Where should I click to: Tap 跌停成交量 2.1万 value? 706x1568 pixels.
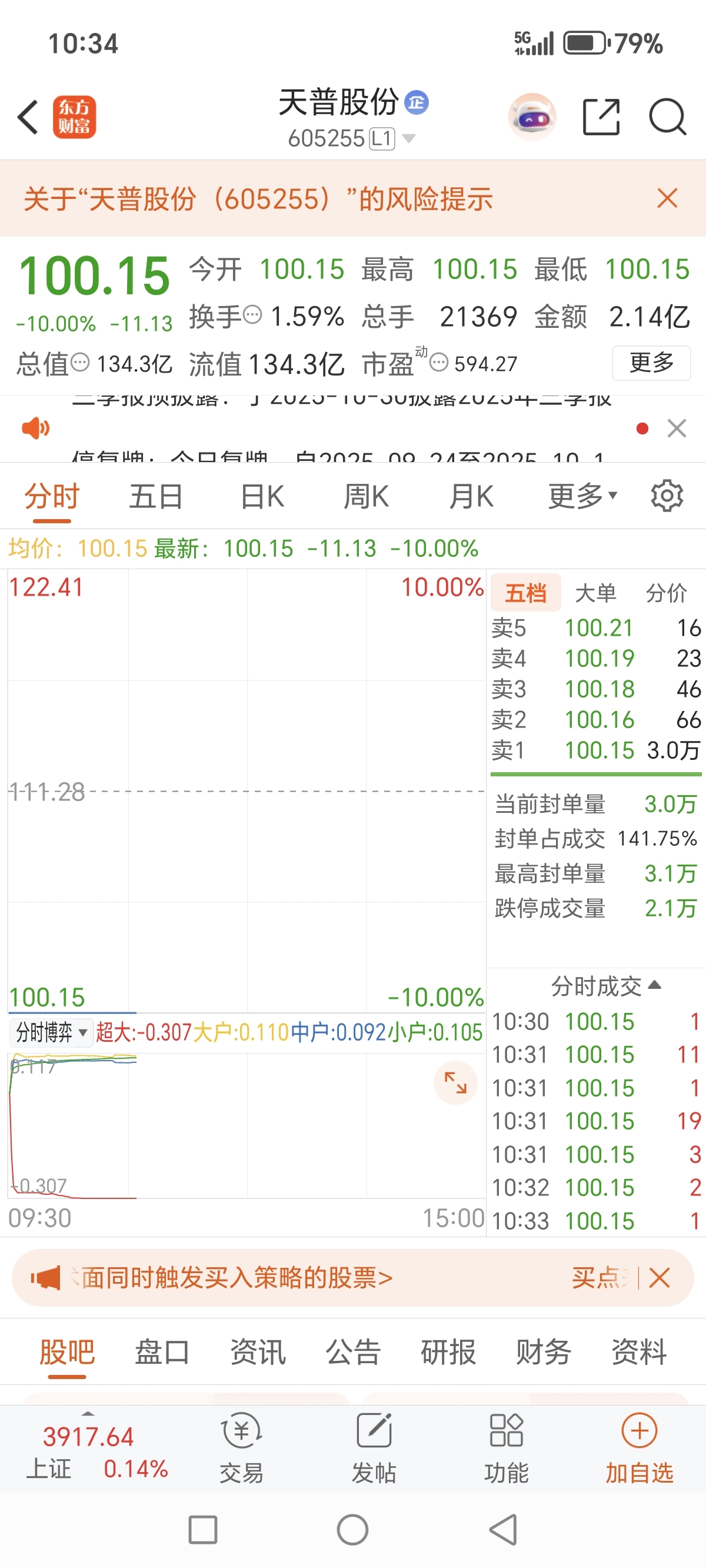[x=670, y=908]
